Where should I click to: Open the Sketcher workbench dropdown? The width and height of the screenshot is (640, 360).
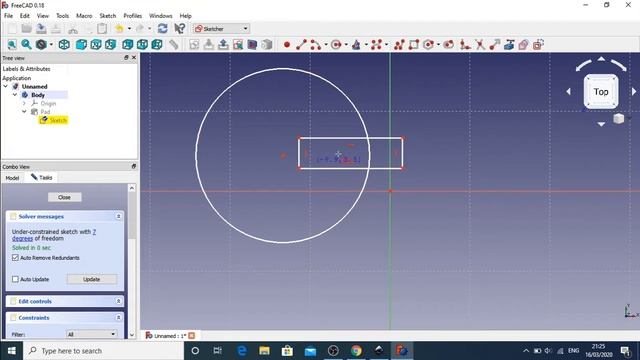pos(221,29)
